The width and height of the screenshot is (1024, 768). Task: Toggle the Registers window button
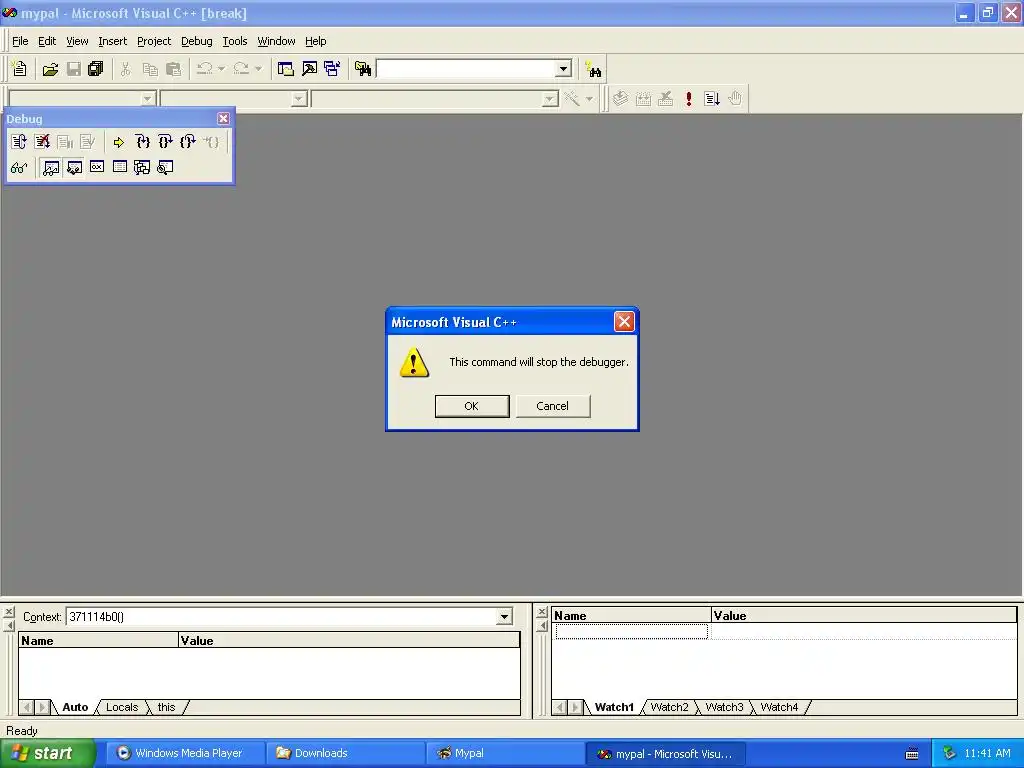coord(97,168)
